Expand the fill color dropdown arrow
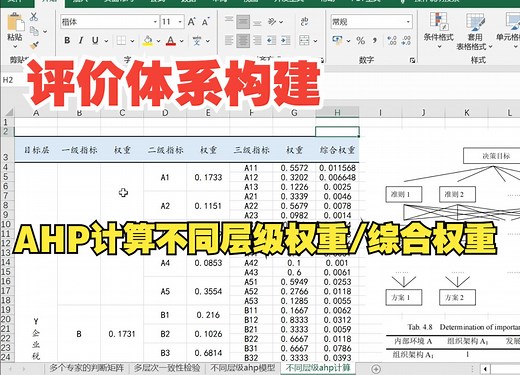Screen dimensions: 520x375 pyautogui.click(x=158, y=41)
